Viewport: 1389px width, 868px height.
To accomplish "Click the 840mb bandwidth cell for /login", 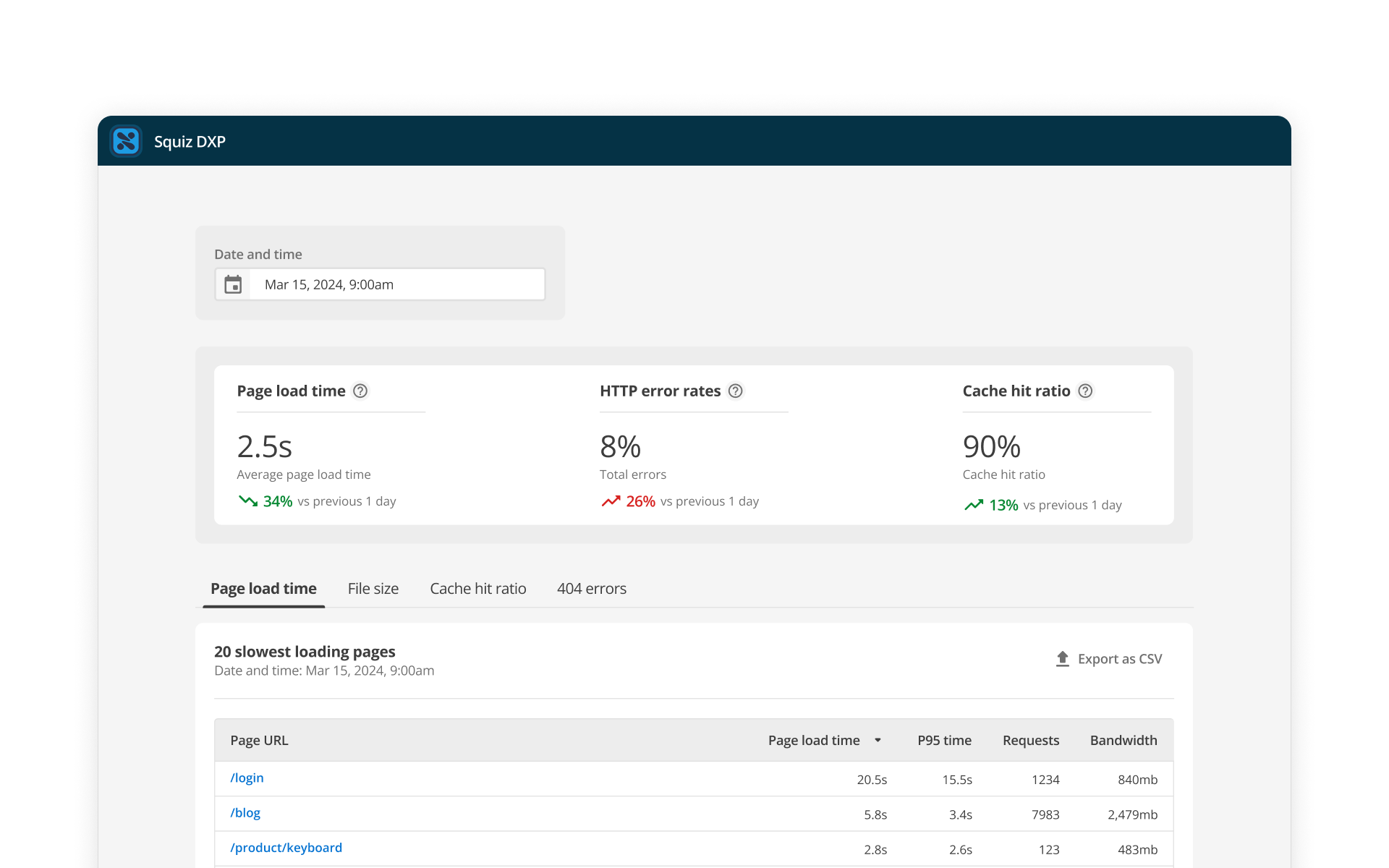I will [x=1137, y=779].
